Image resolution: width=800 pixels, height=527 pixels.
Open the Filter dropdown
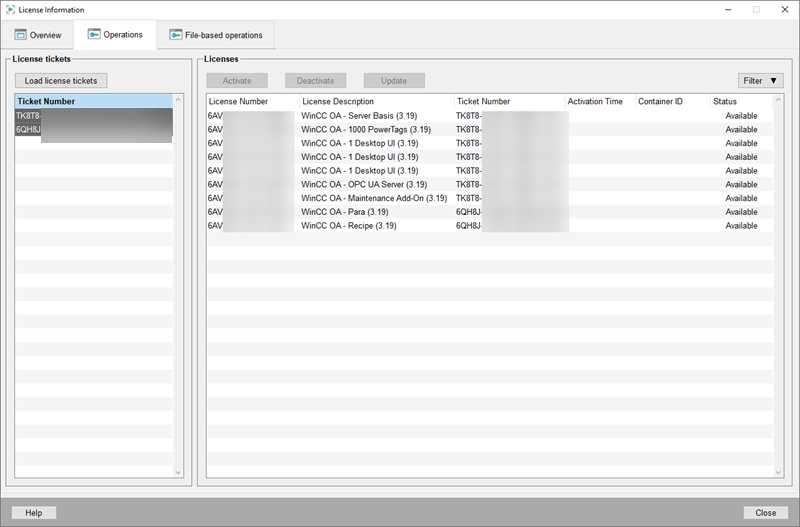(x=760, y=81)
